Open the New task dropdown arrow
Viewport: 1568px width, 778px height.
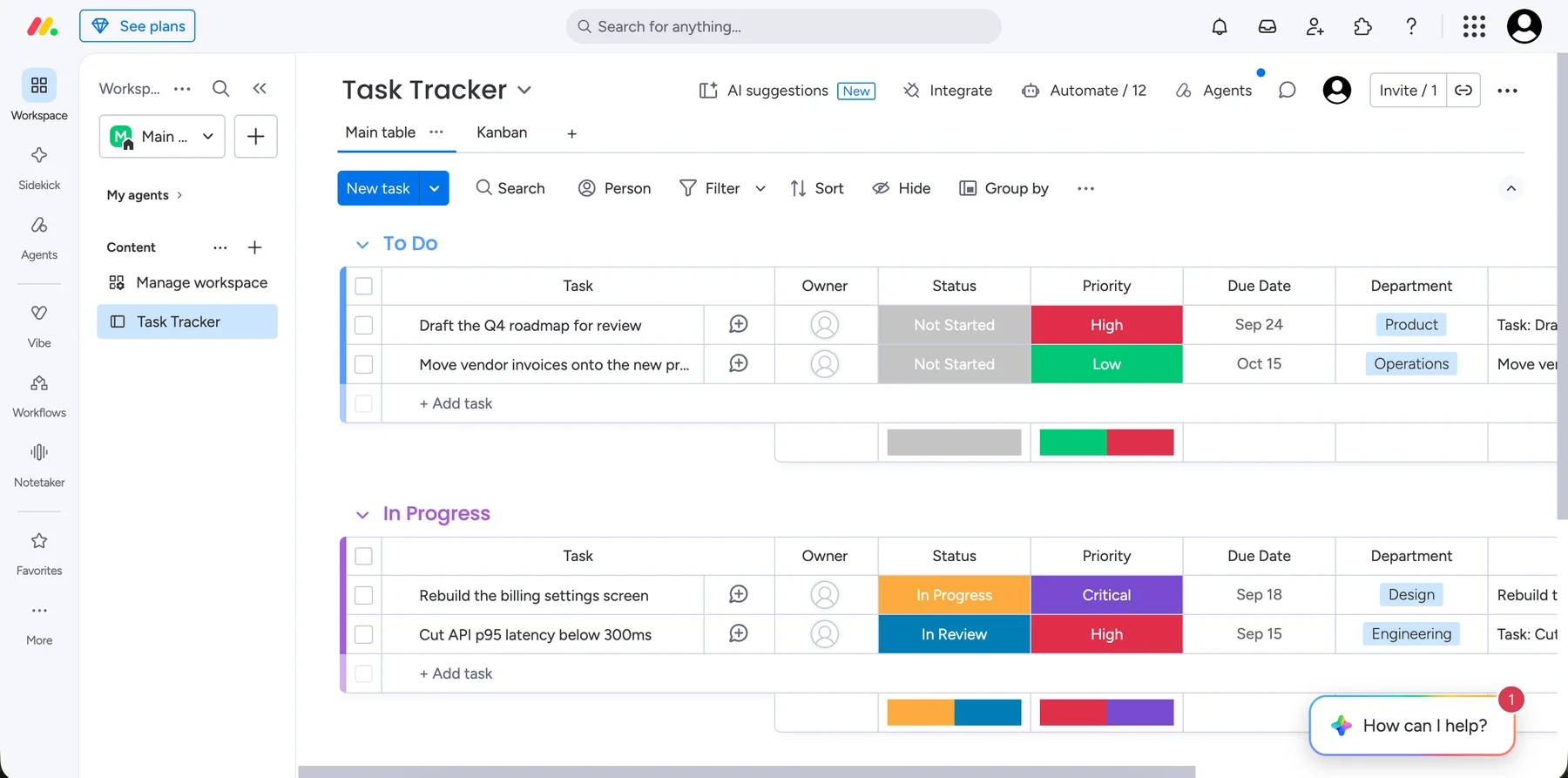click(x=434, y=188)
